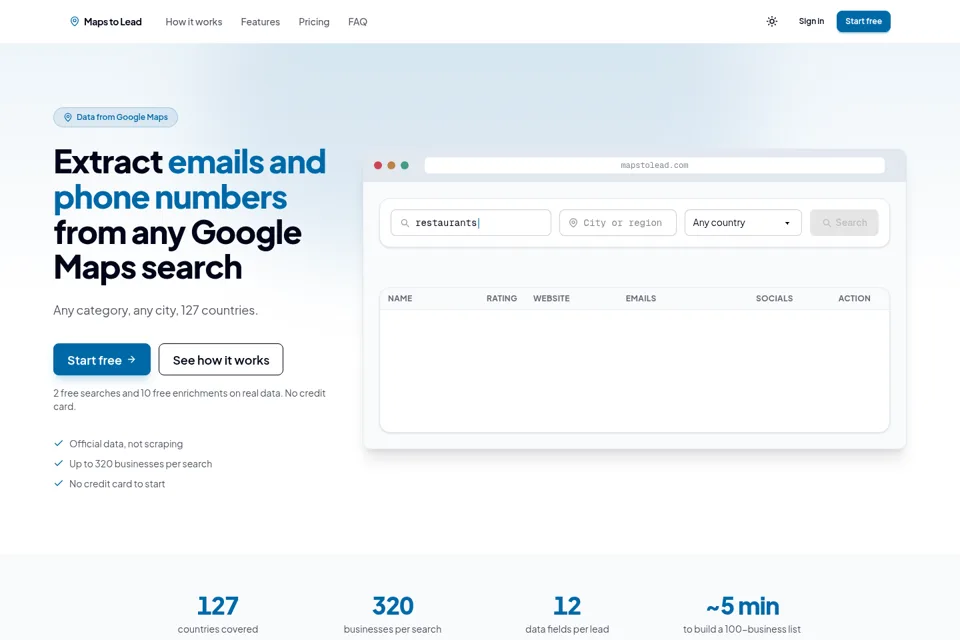Image resolution: width=960 pixels, height=640 pixels.
Task: Click the location pin icon in City field
Action: point(573,223)
